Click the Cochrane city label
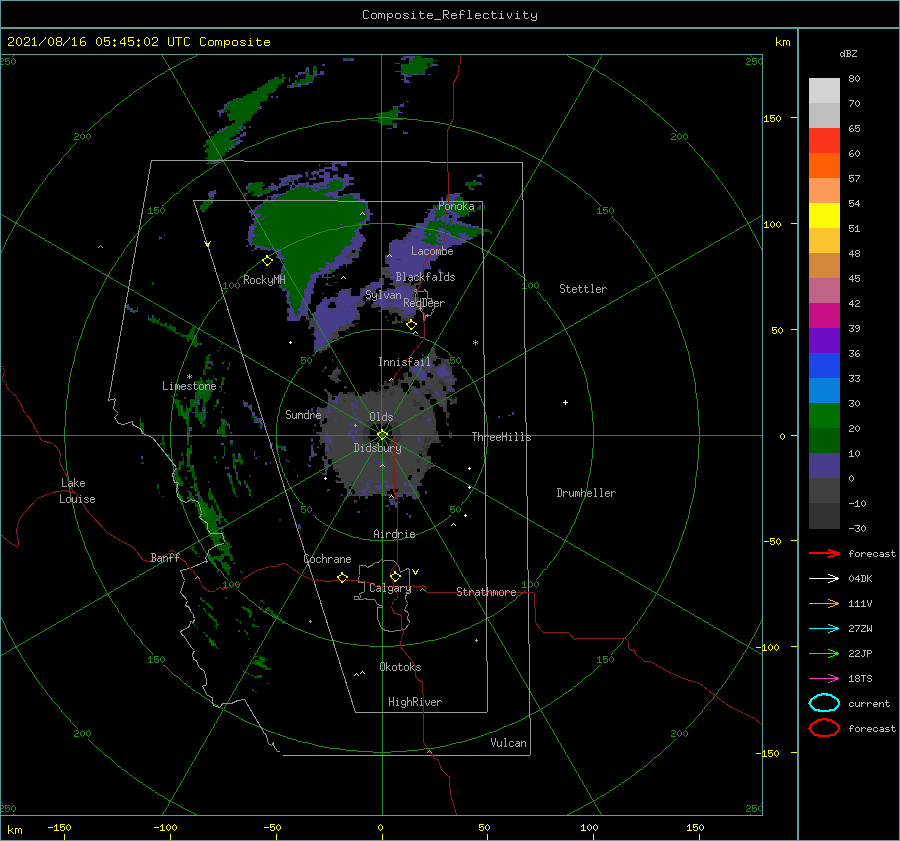Screen dimensions: 900x841 327,559
